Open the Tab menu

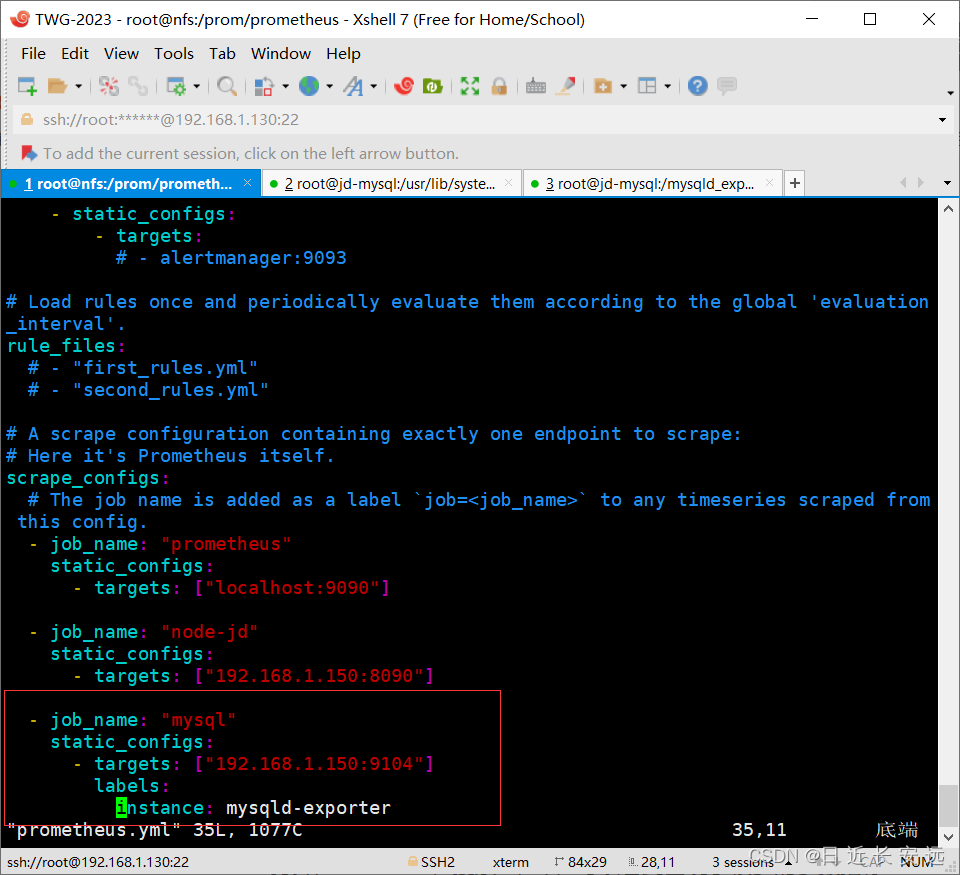pyautogui.click(x=222, y=54)
